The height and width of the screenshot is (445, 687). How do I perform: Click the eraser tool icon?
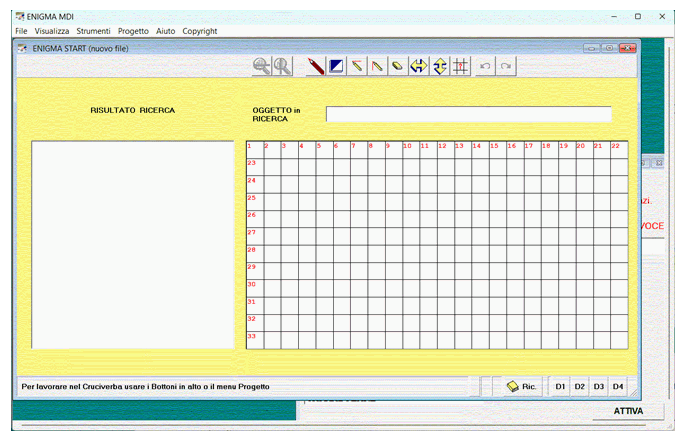[x=397, y=66]
